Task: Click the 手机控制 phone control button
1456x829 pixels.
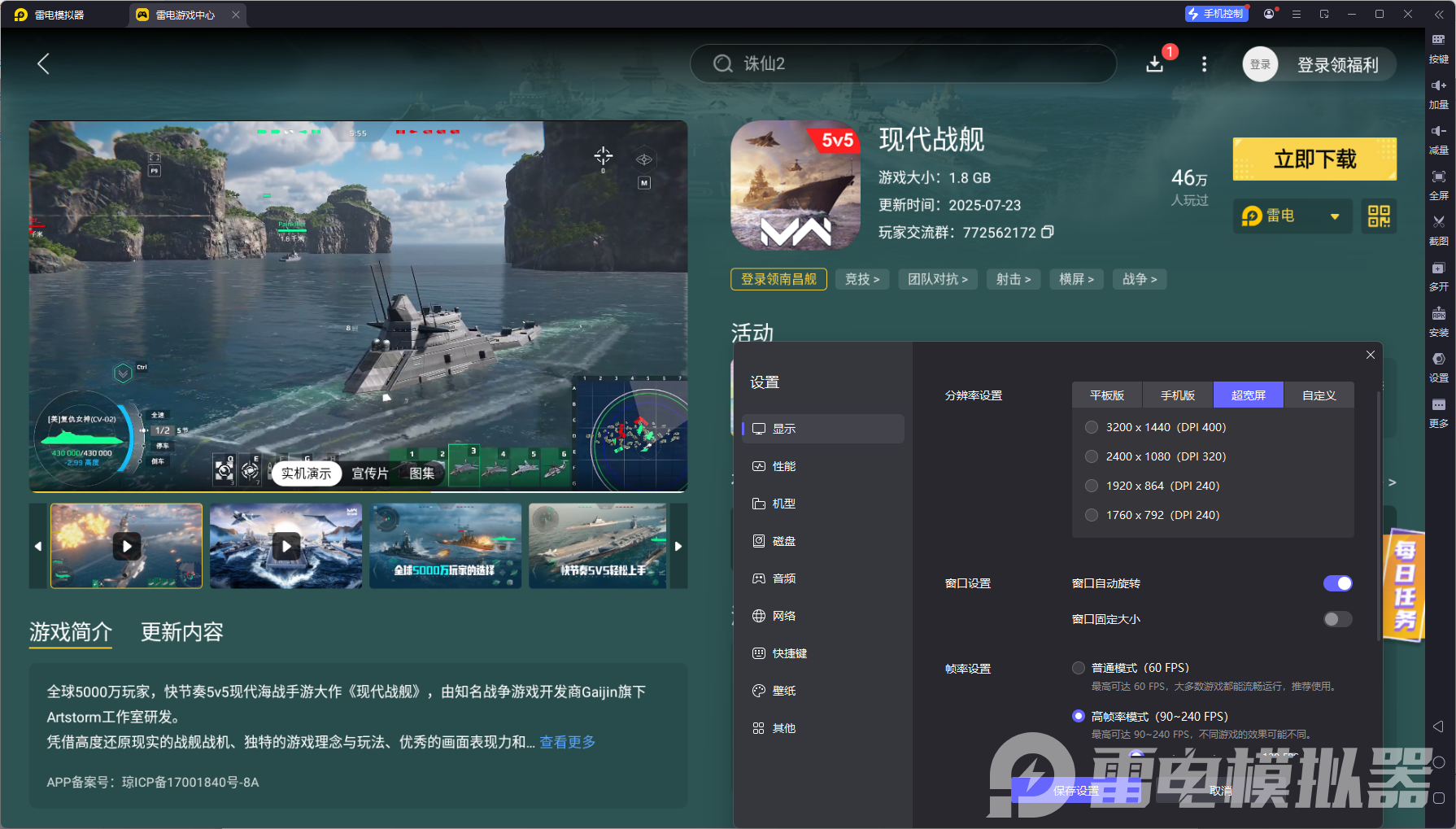Action: pos(1217,14)
